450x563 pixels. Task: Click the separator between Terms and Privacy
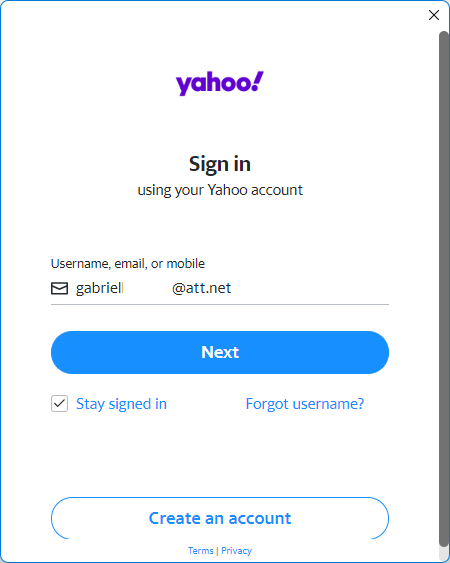(217, 550)
